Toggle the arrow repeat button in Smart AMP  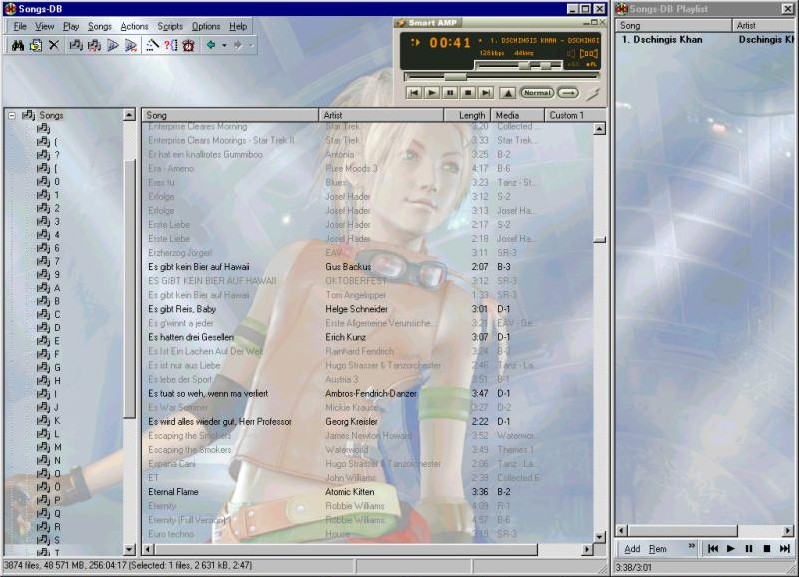coord(568,93)
